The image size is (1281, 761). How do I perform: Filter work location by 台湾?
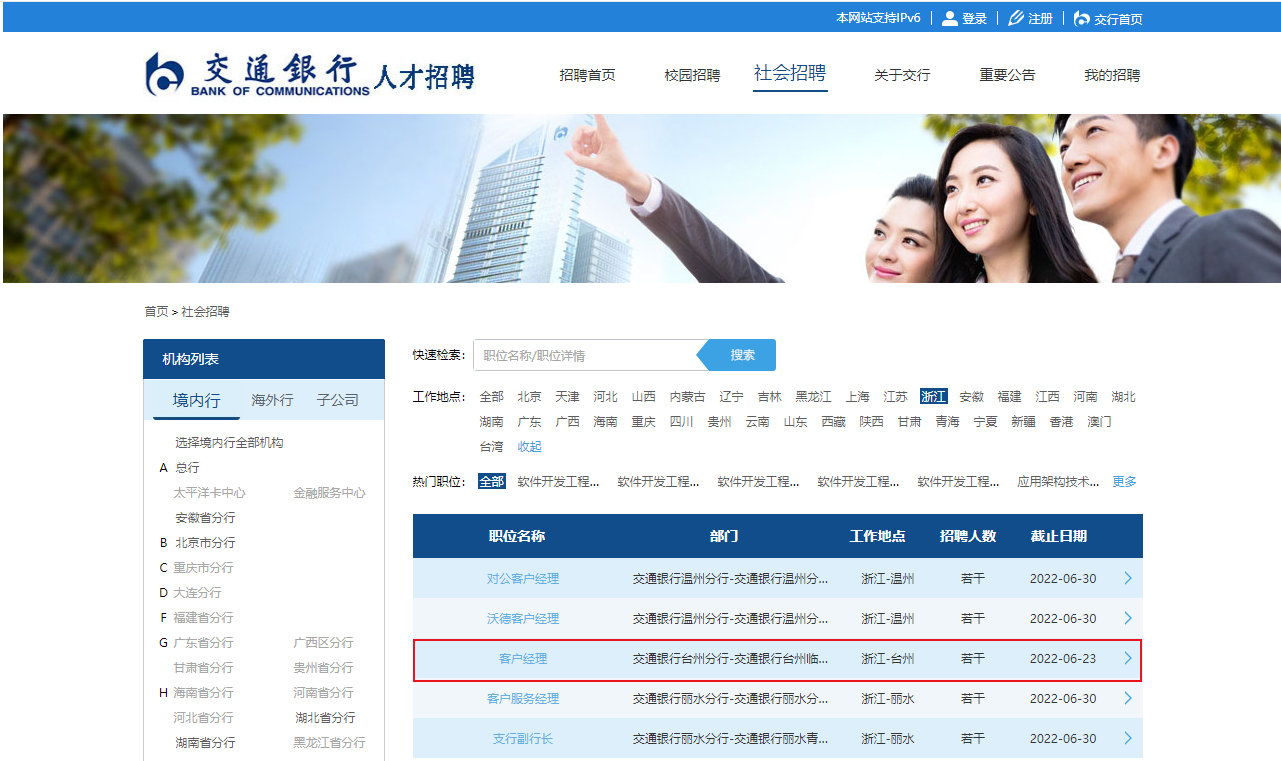coord(491,447)
